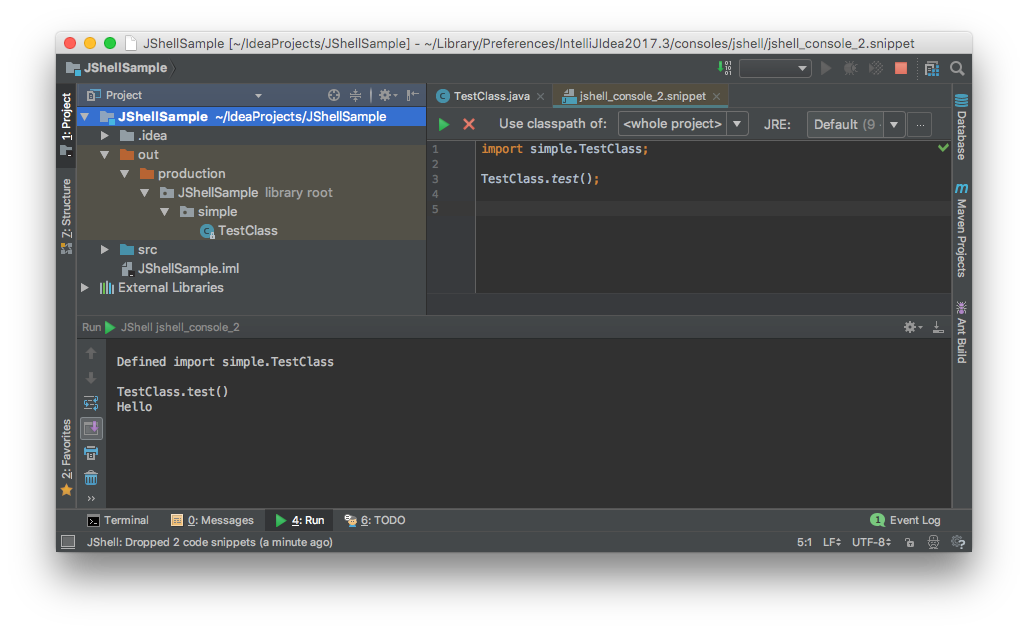Click the main toolbar Run triangle icon
This screenshot has height=632, width=1028.
pyautogui.click(x=826, y=68)
